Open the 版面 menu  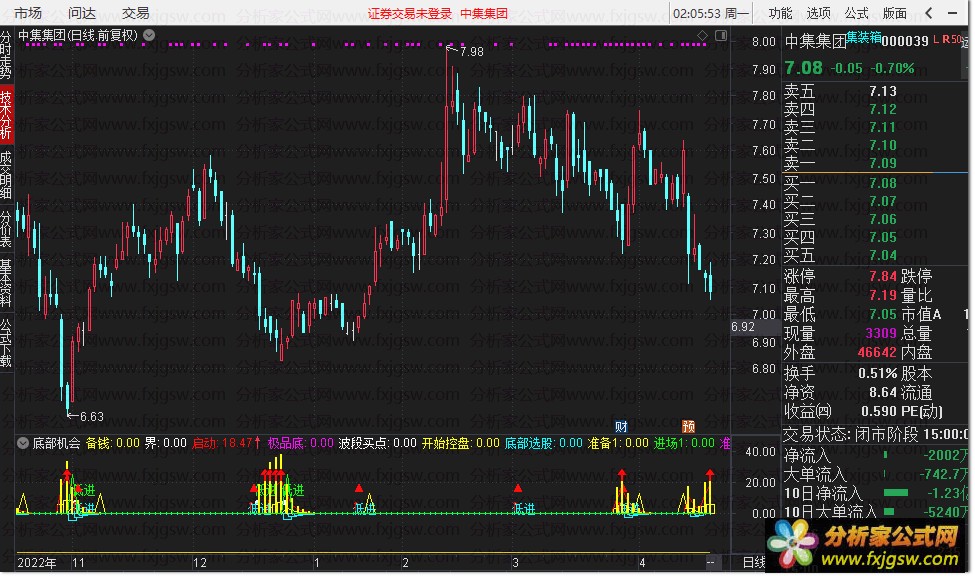[894, 12]
